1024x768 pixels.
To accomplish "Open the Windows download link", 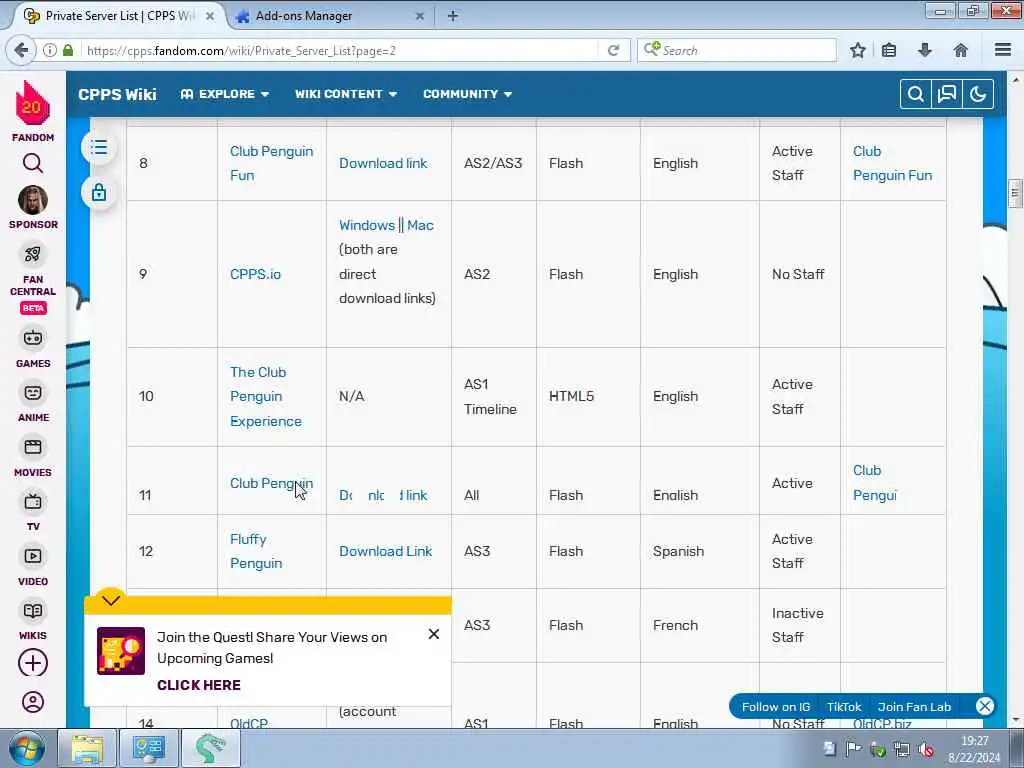I will [x=366, y=225].
